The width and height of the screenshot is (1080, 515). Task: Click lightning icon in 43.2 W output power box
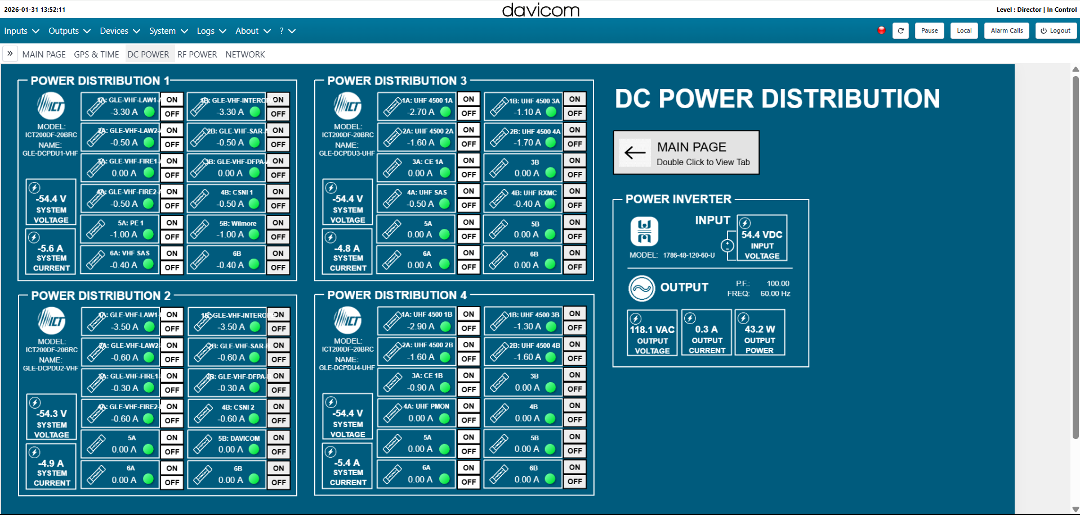[744, 319]
